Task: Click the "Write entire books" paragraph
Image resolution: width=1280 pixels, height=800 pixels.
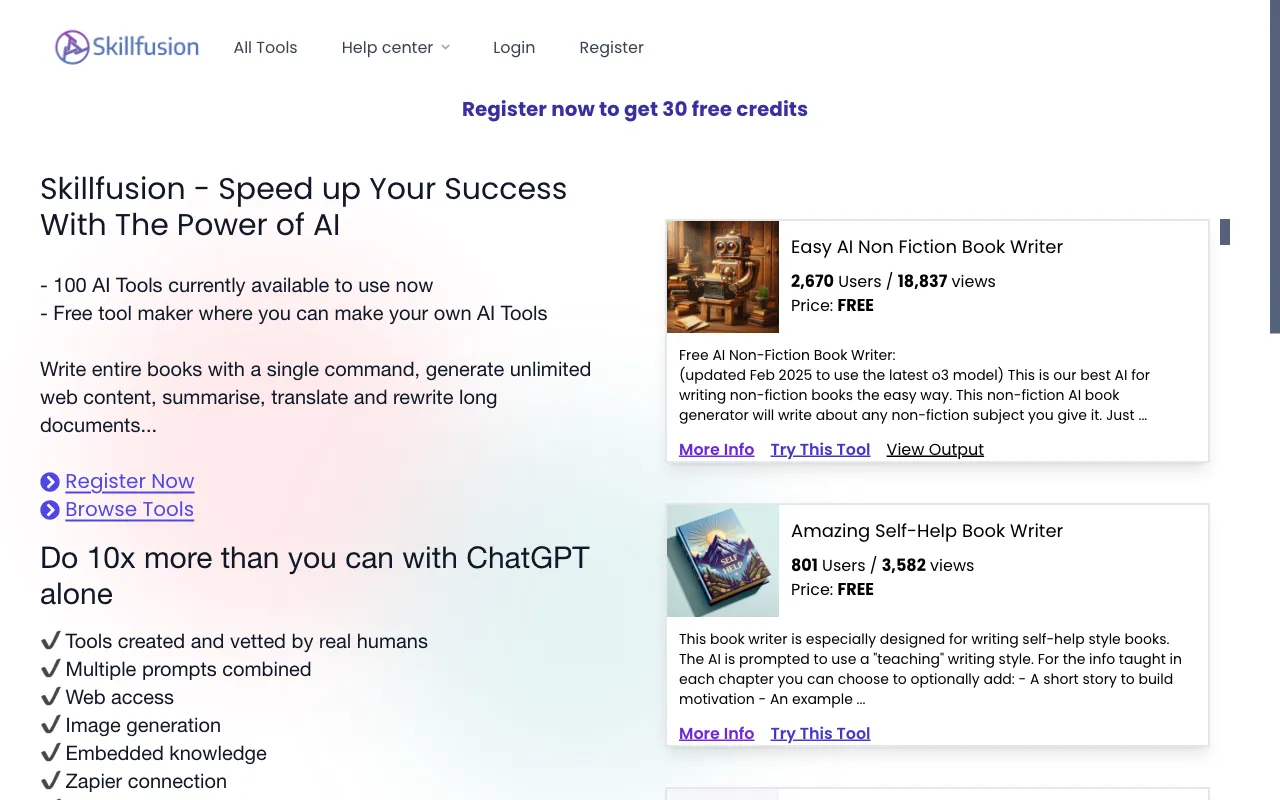Action: 316,397
